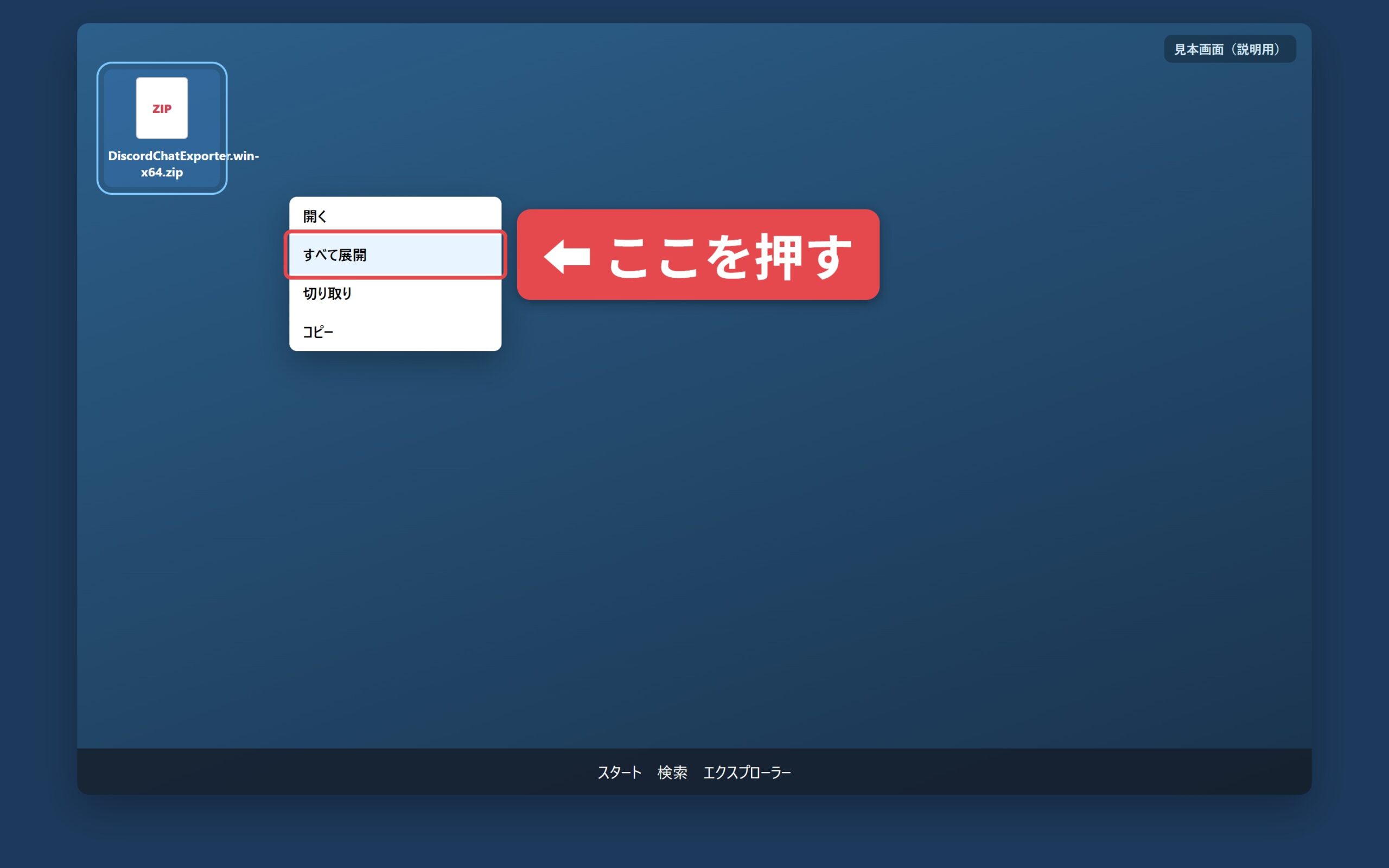
Task: Choose 切り取り in the context menu
Action: pyautogui.click(x=395, y=293)
